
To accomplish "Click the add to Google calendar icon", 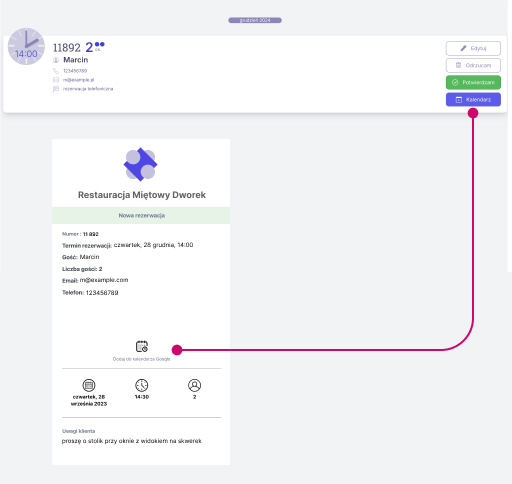I will 142,346.
